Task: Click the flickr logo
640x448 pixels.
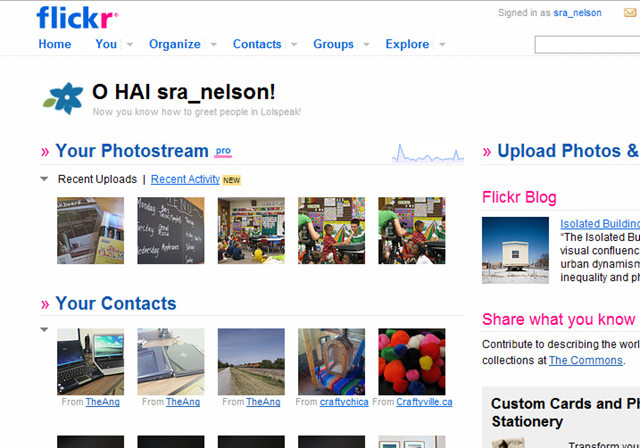Action: pyautogui.click(x=78, y=18)
